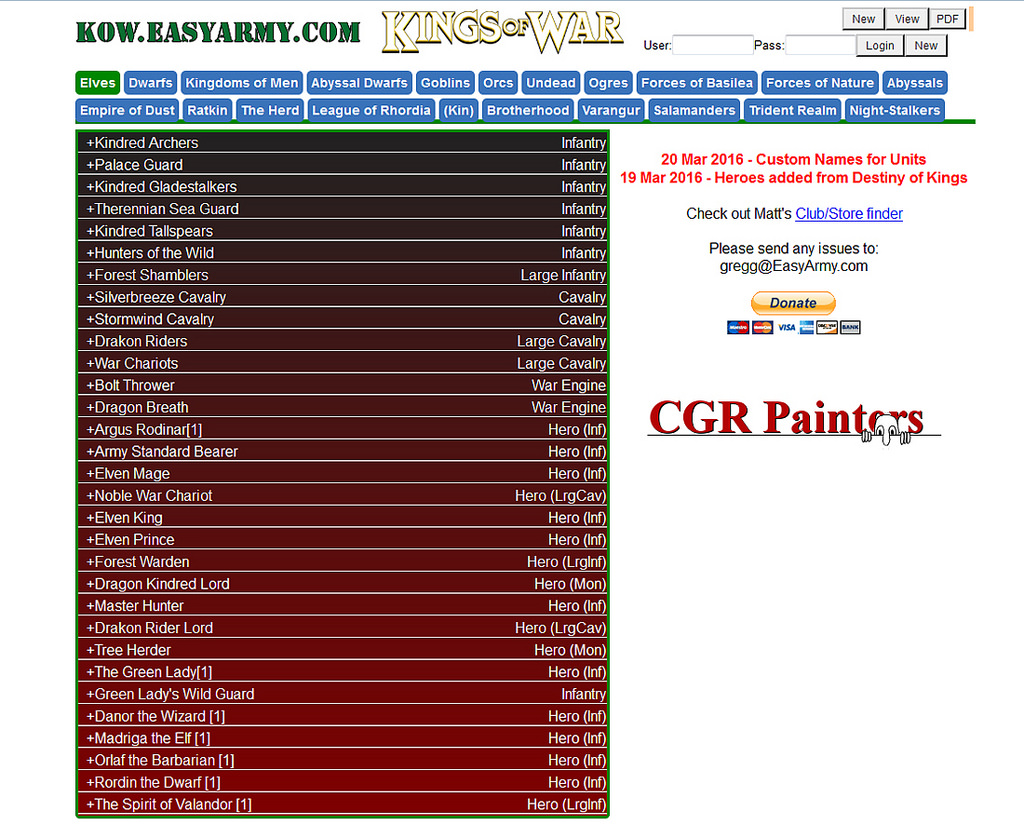Focus the User input field
Viewport: 1024px width, 838px height.
[712, 45]
